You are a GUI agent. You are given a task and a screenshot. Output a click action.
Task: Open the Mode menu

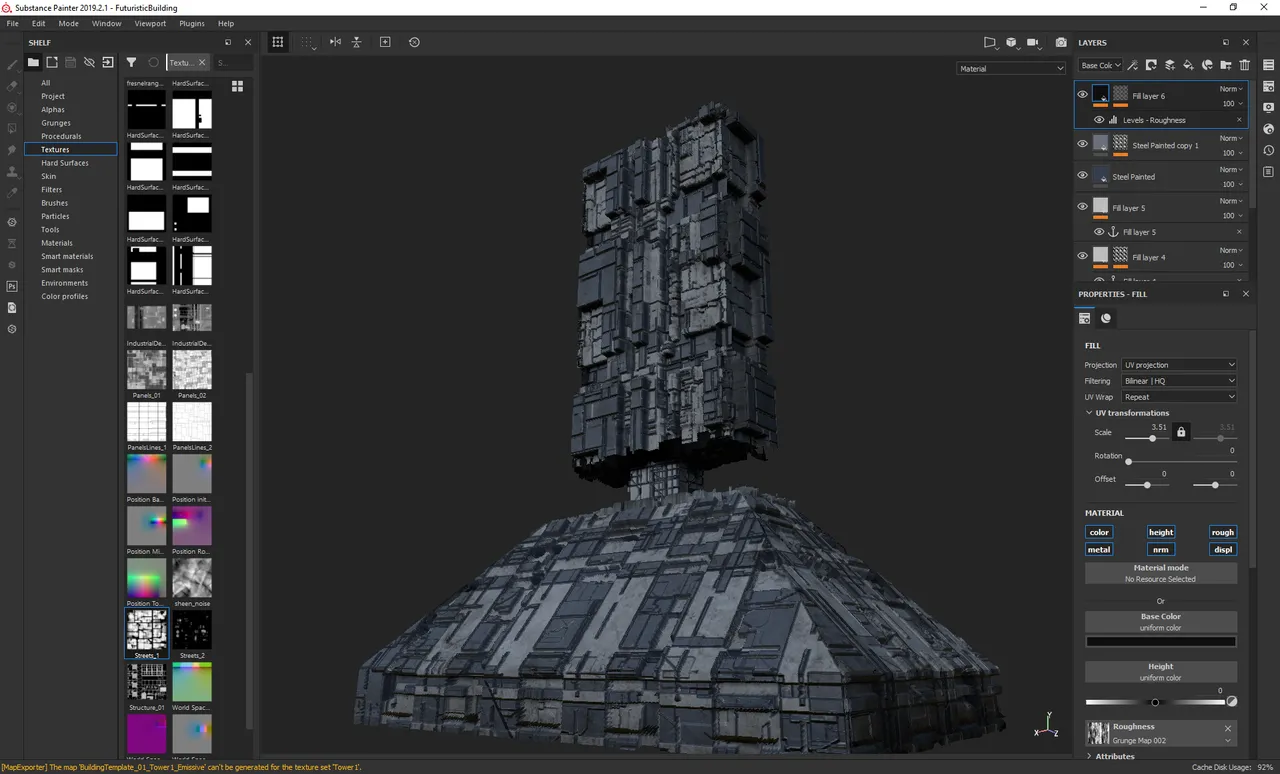(x=69, y=23)
